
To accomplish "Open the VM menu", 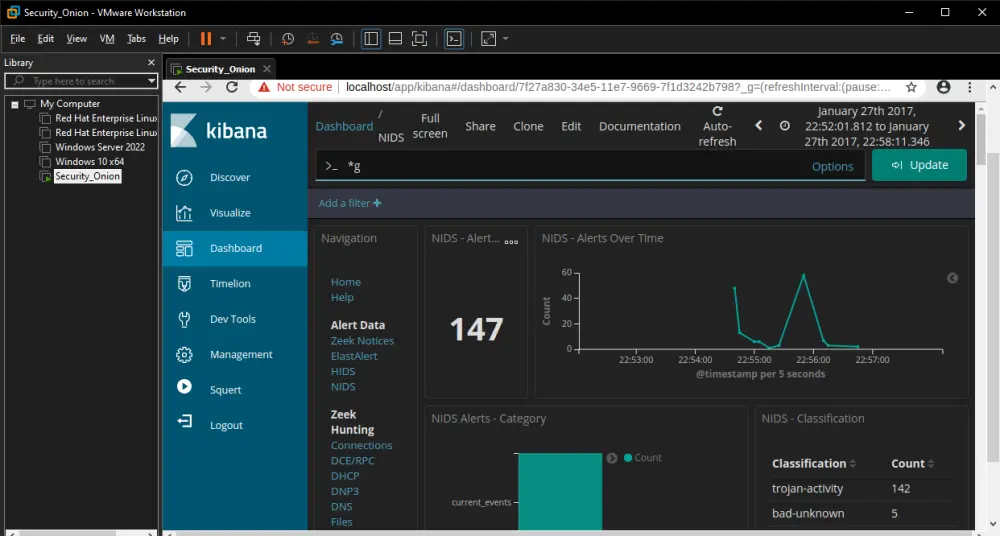I will point(107,39).
